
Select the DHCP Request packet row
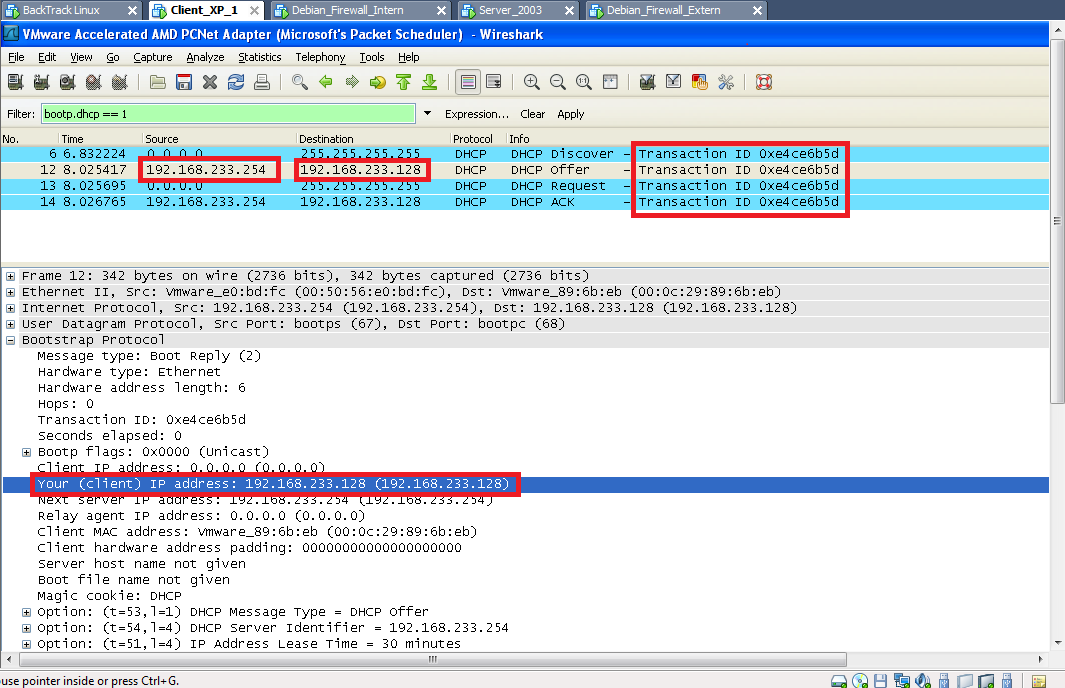(x=524, y=185)
